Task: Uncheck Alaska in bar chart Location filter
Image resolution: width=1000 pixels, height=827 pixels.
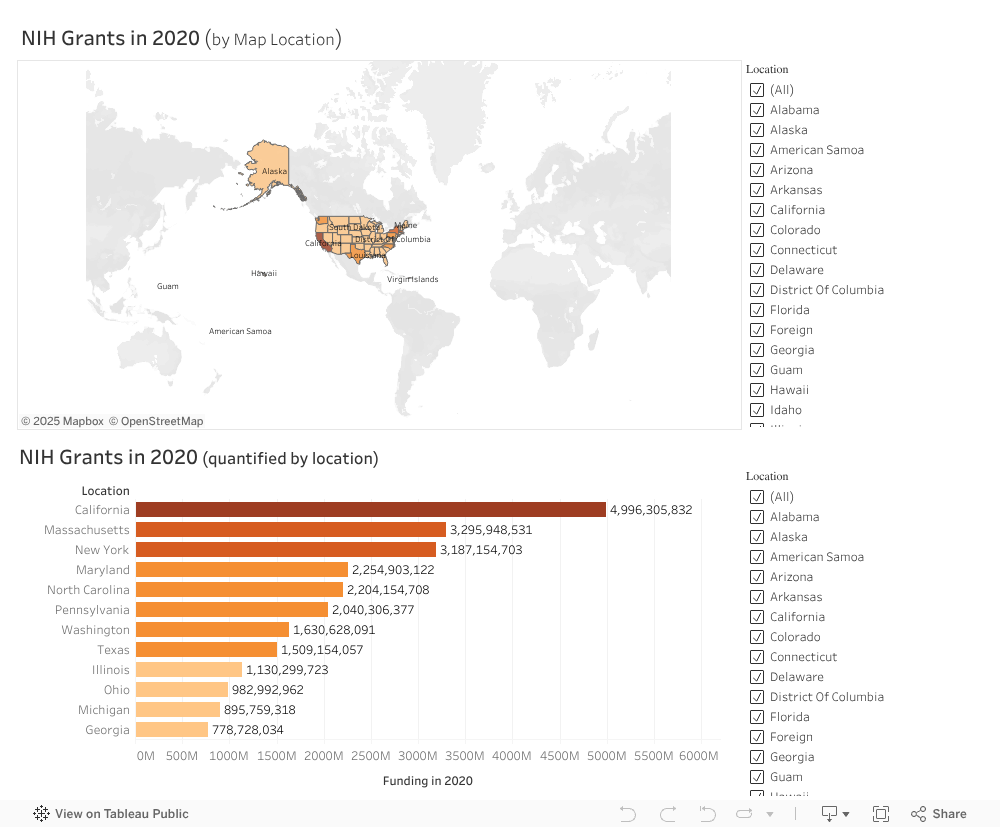Action: pos(757,537)
